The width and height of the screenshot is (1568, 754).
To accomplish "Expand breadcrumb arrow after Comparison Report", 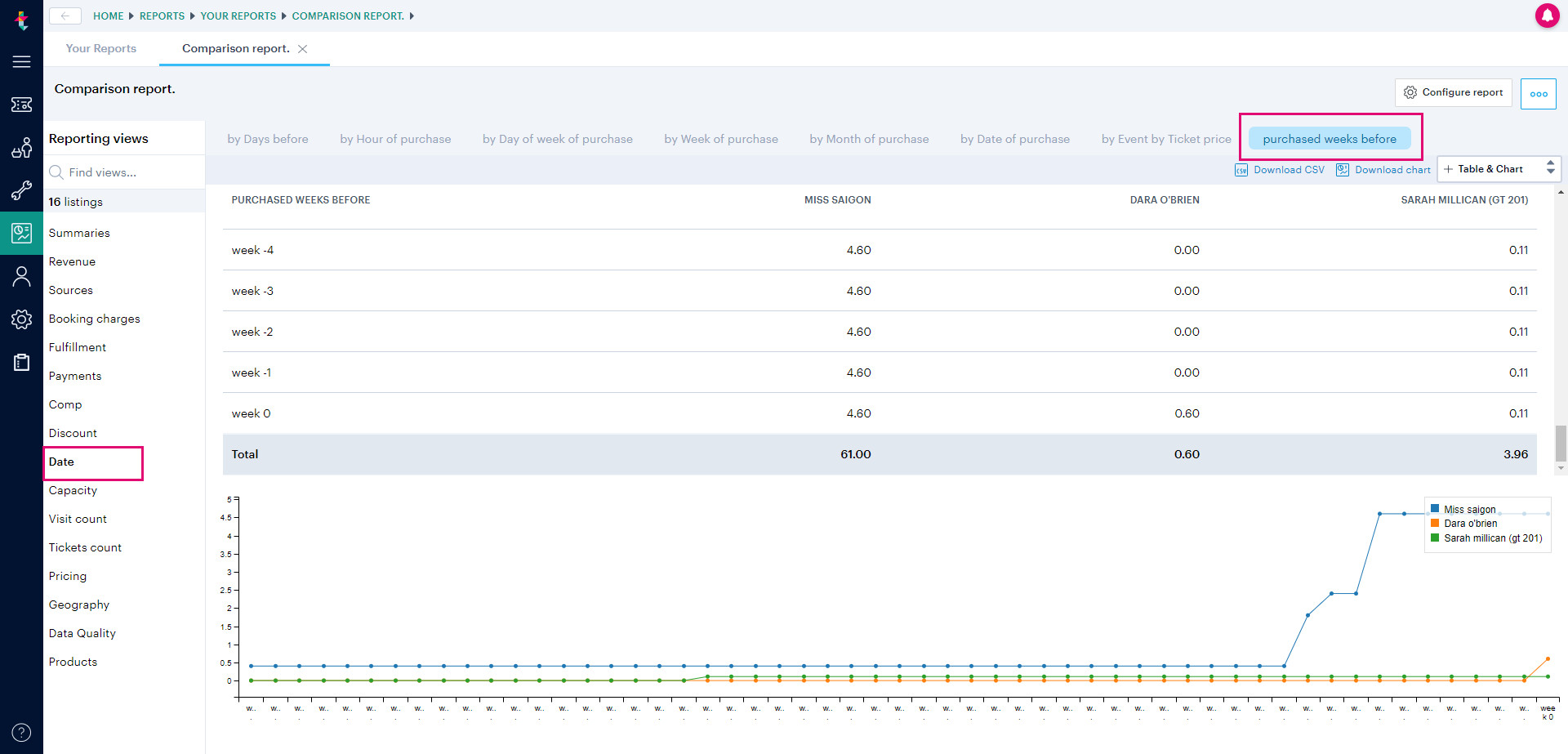I will (x=412, y=16).
